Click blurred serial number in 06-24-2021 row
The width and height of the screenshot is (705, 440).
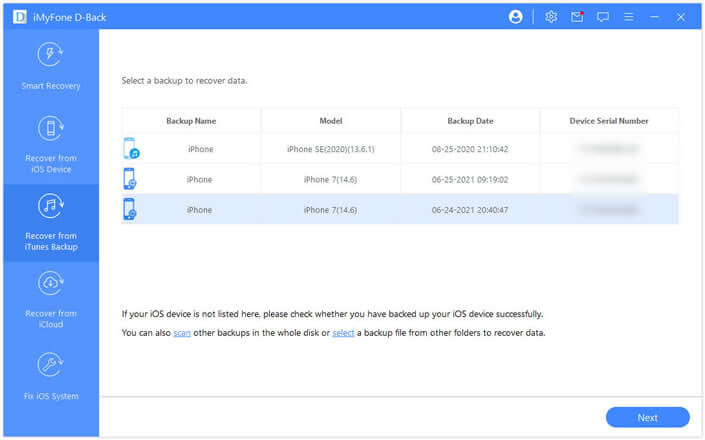click(609, 209)
